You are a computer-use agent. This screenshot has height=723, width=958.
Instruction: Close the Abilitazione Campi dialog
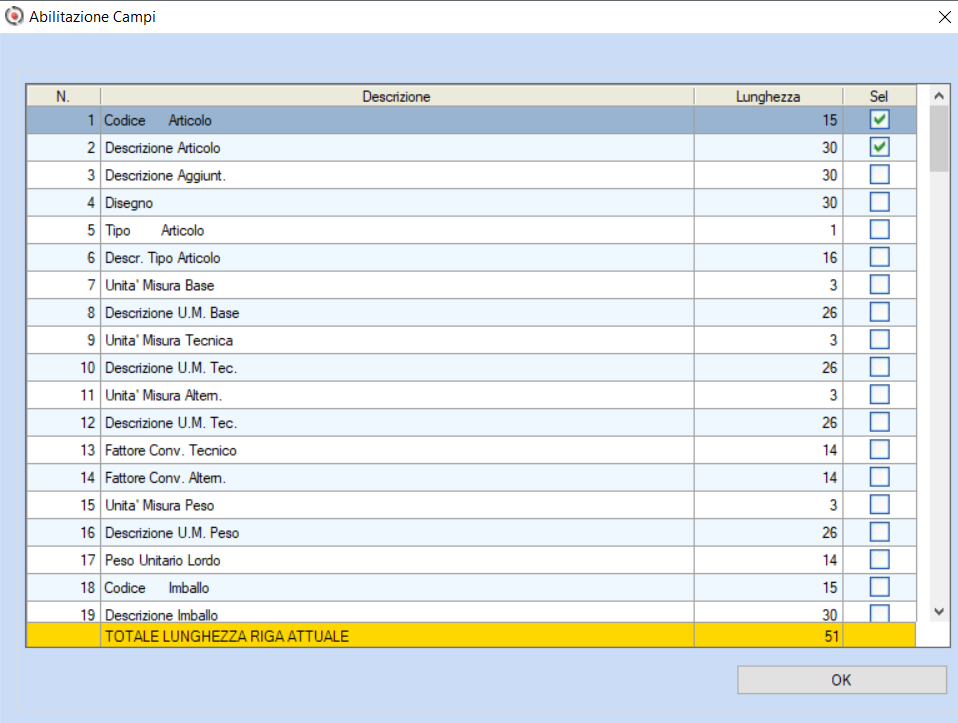pyautogui.click(x=944, y=17)
